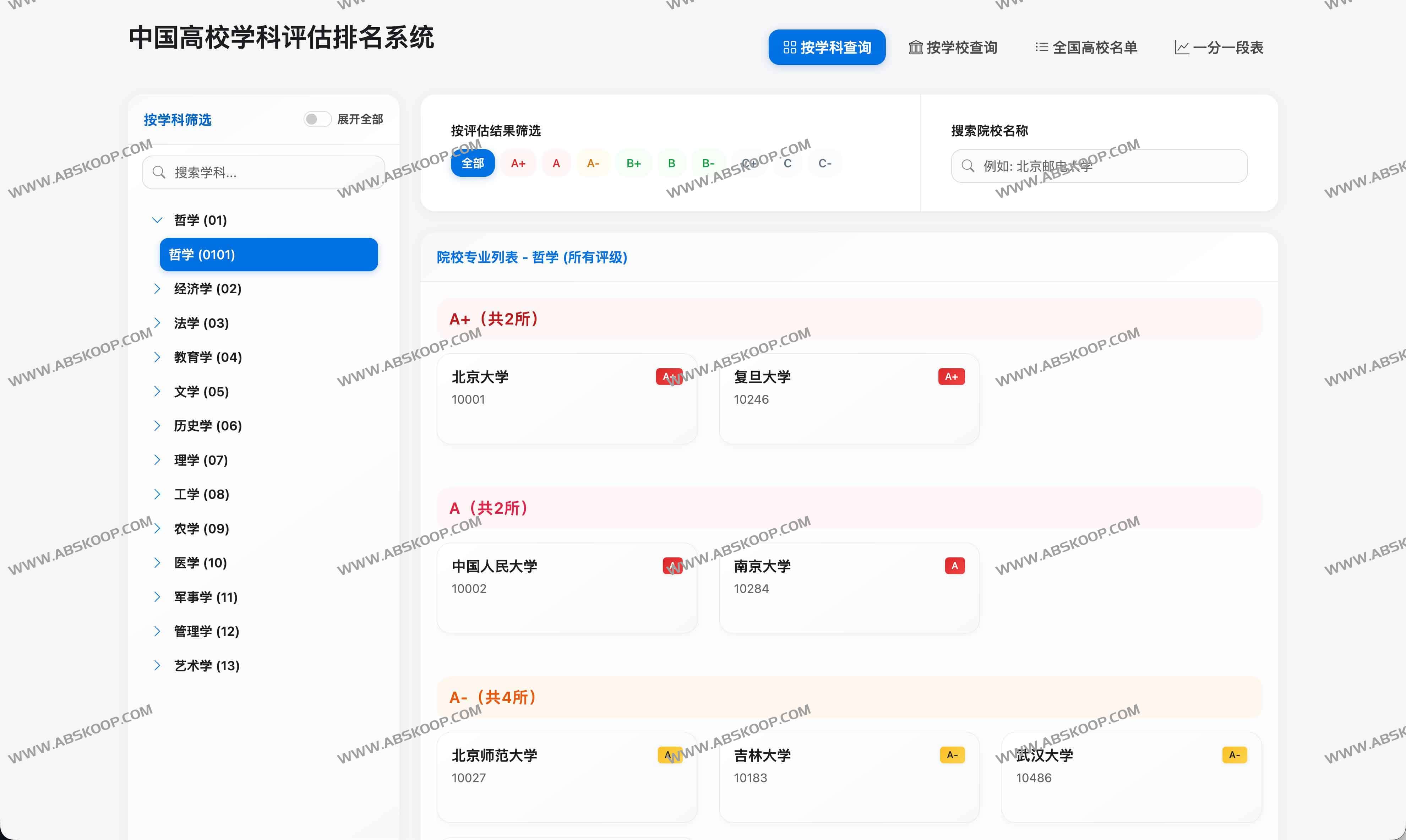
Task: Toggle the 展开全部 switch
Action: (x=317, y=119)
